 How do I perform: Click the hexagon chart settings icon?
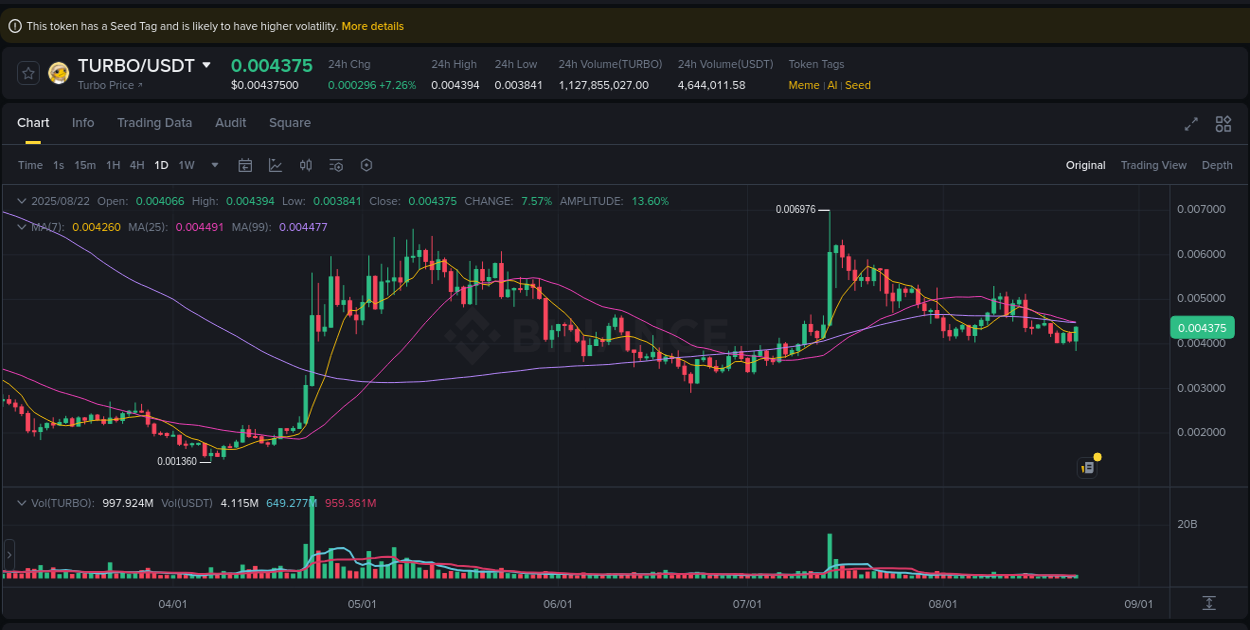click(x=366, y=165)
